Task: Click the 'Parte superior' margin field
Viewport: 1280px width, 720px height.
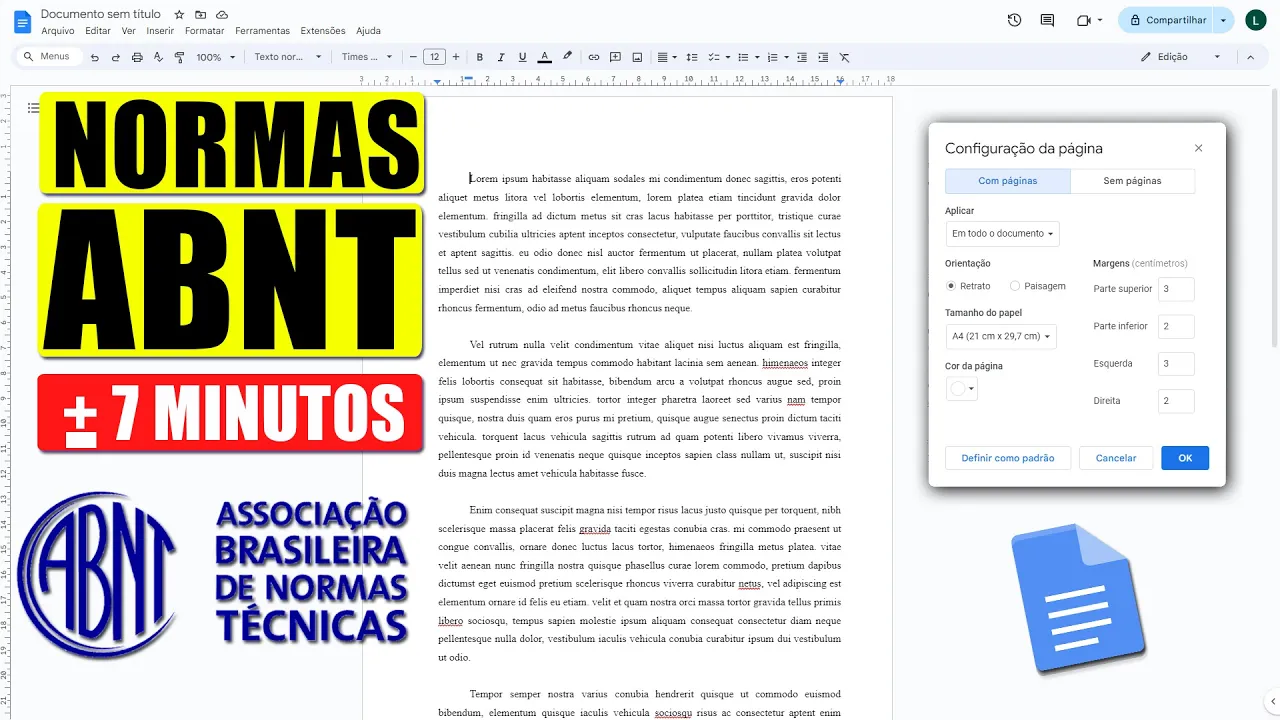Action: [1176, 289]
